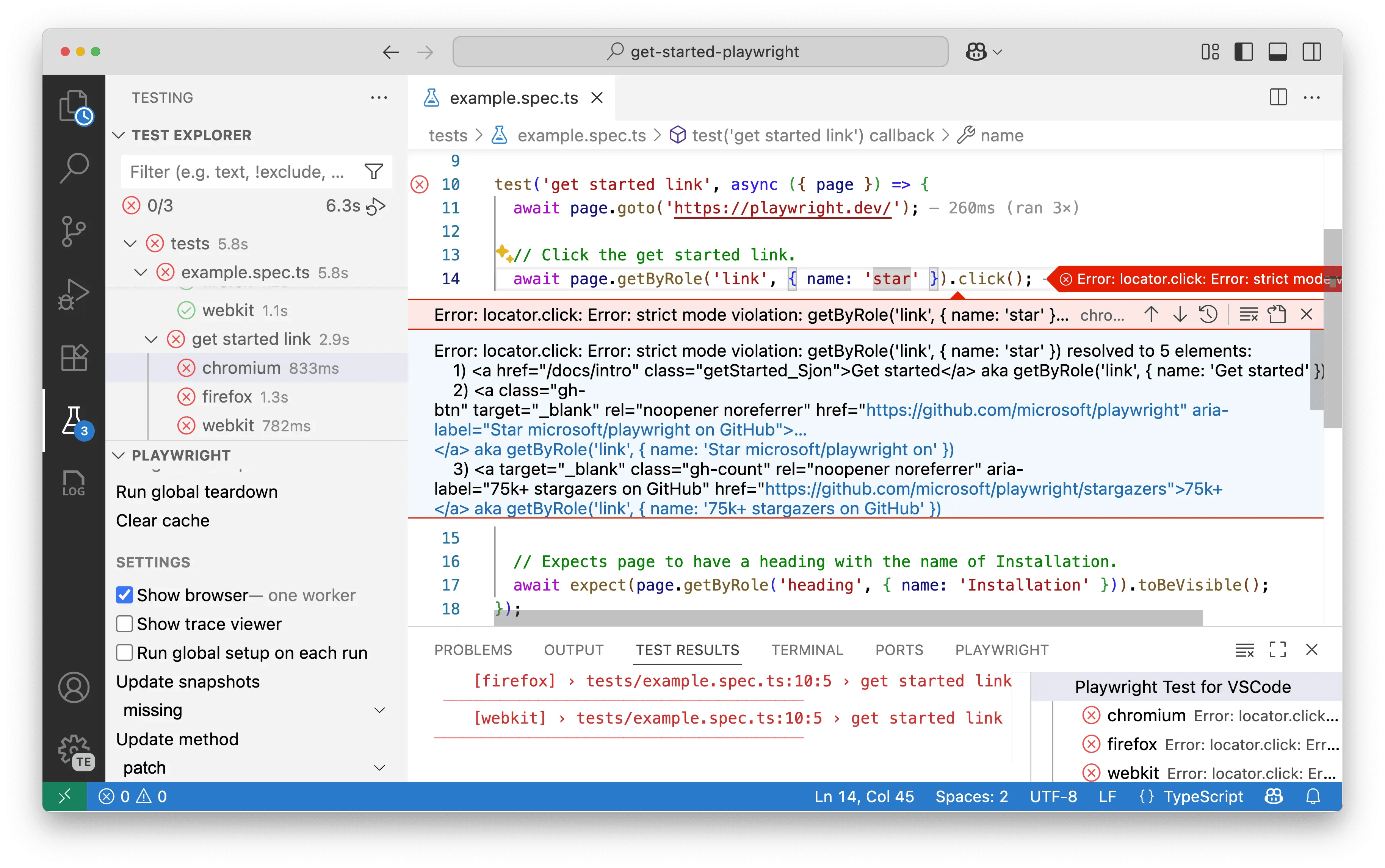Collapse the example.spec.ts test group

[x=141, y=272]
